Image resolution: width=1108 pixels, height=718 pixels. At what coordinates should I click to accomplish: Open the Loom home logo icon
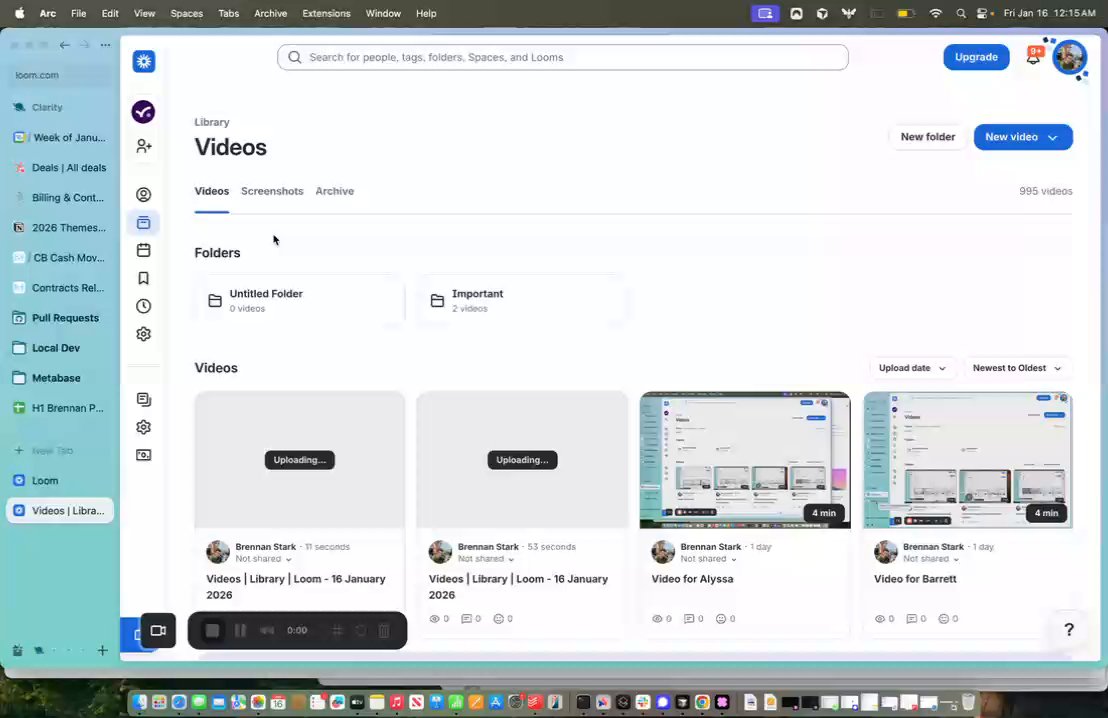coord(143,61)
